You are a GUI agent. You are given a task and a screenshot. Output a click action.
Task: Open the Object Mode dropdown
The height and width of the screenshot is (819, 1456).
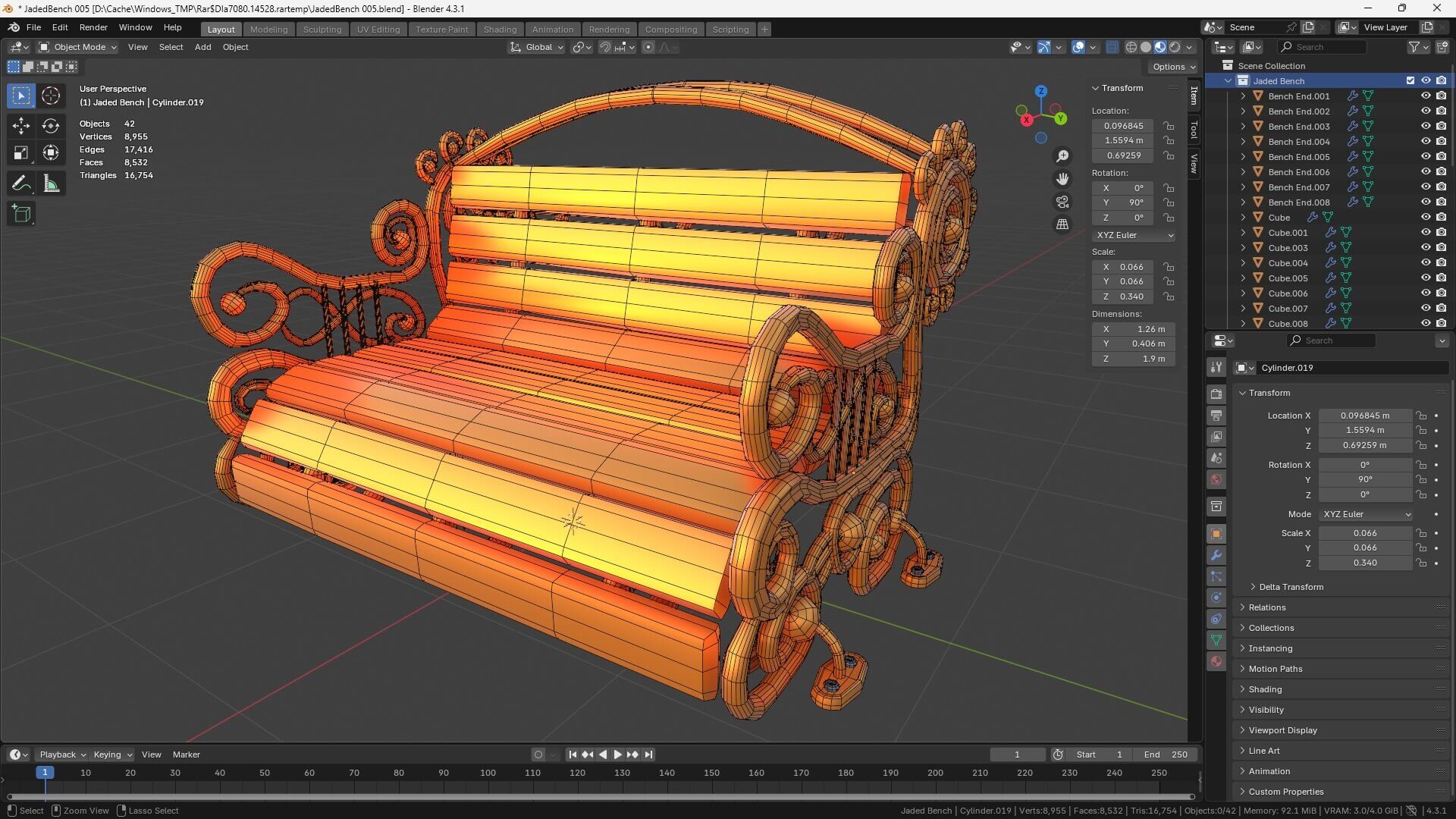78,47
